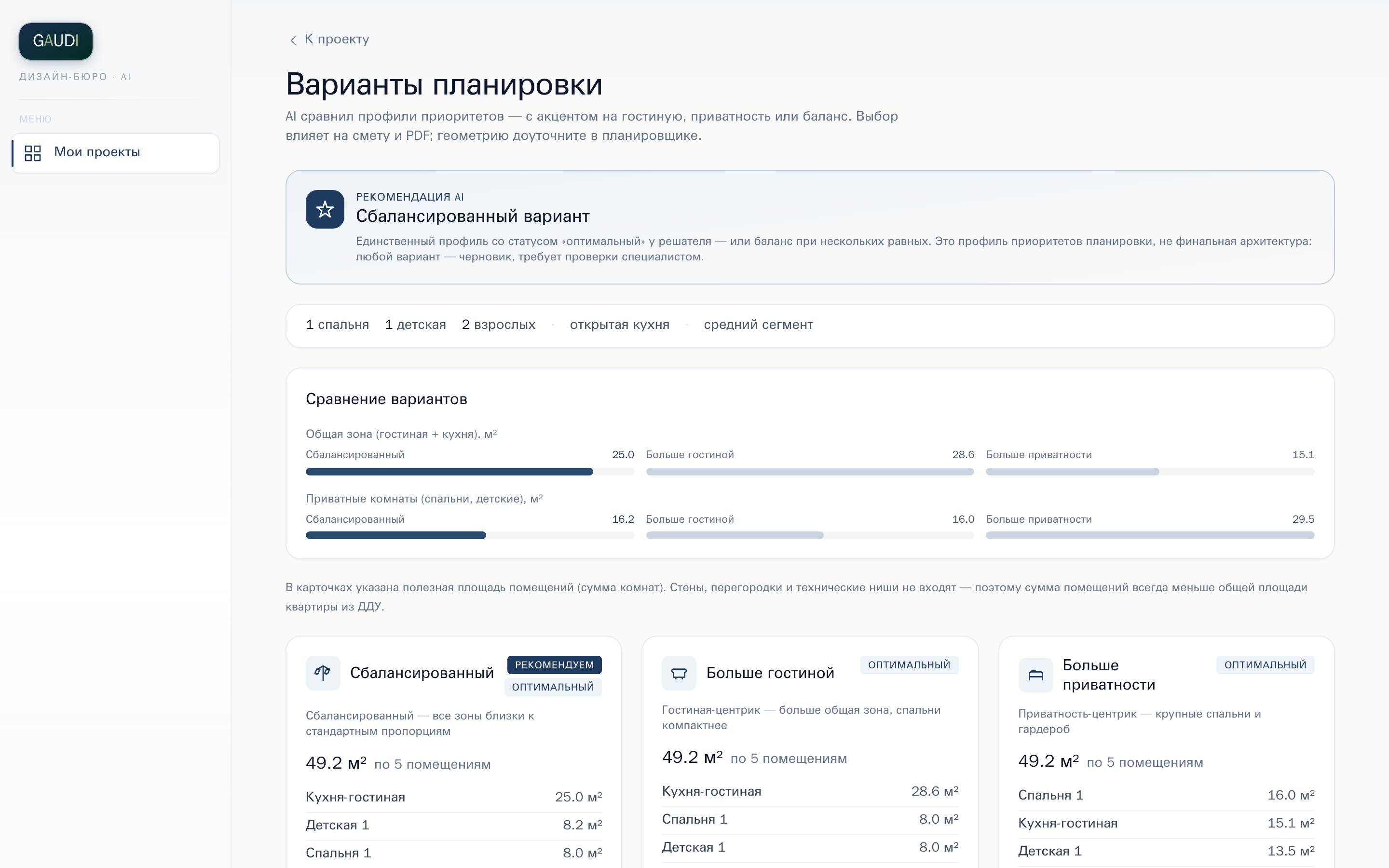Viewport: 1389px width, 868px height.
Task: Click the Сбалансированный вариант recommendation heading
Action: pos(472,217)
